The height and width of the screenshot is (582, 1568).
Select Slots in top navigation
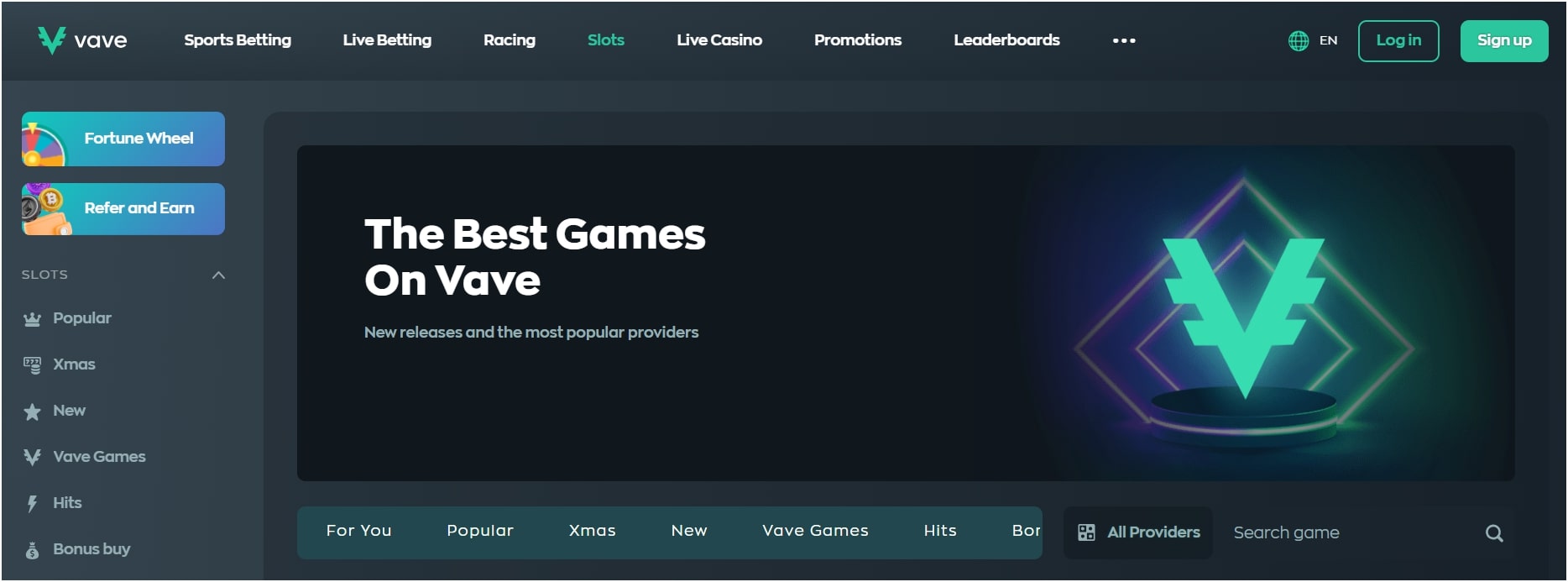pos(606,39)
